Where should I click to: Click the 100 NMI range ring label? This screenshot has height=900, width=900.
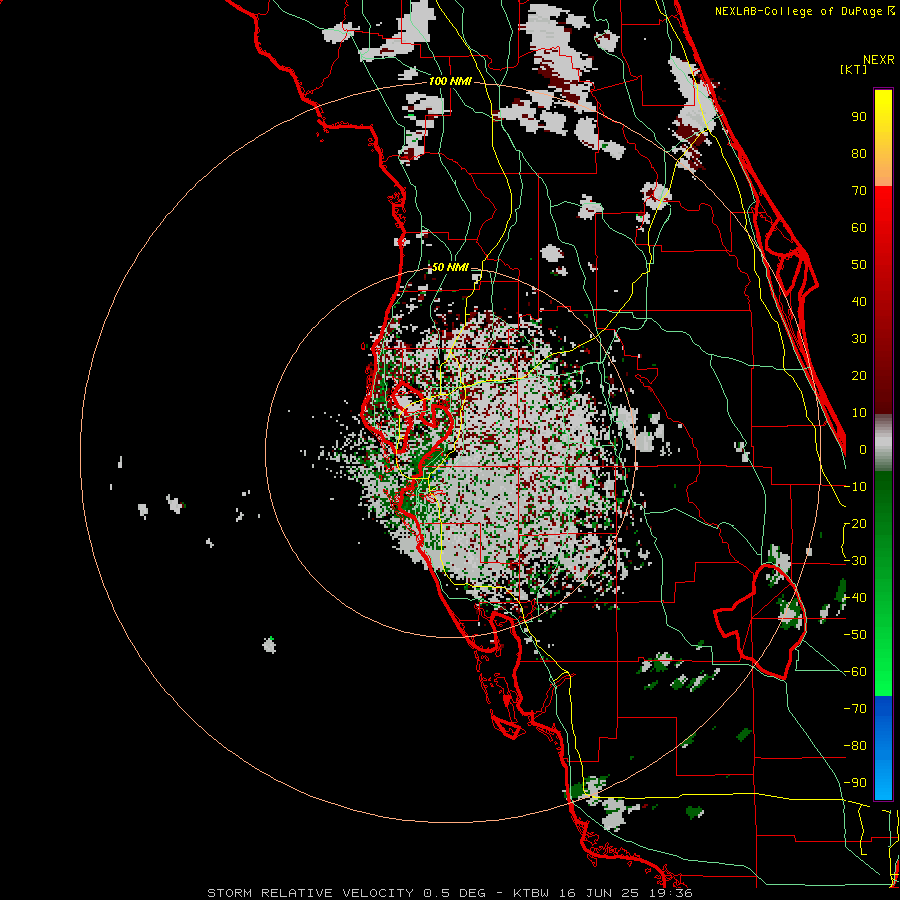click(449, 81)
